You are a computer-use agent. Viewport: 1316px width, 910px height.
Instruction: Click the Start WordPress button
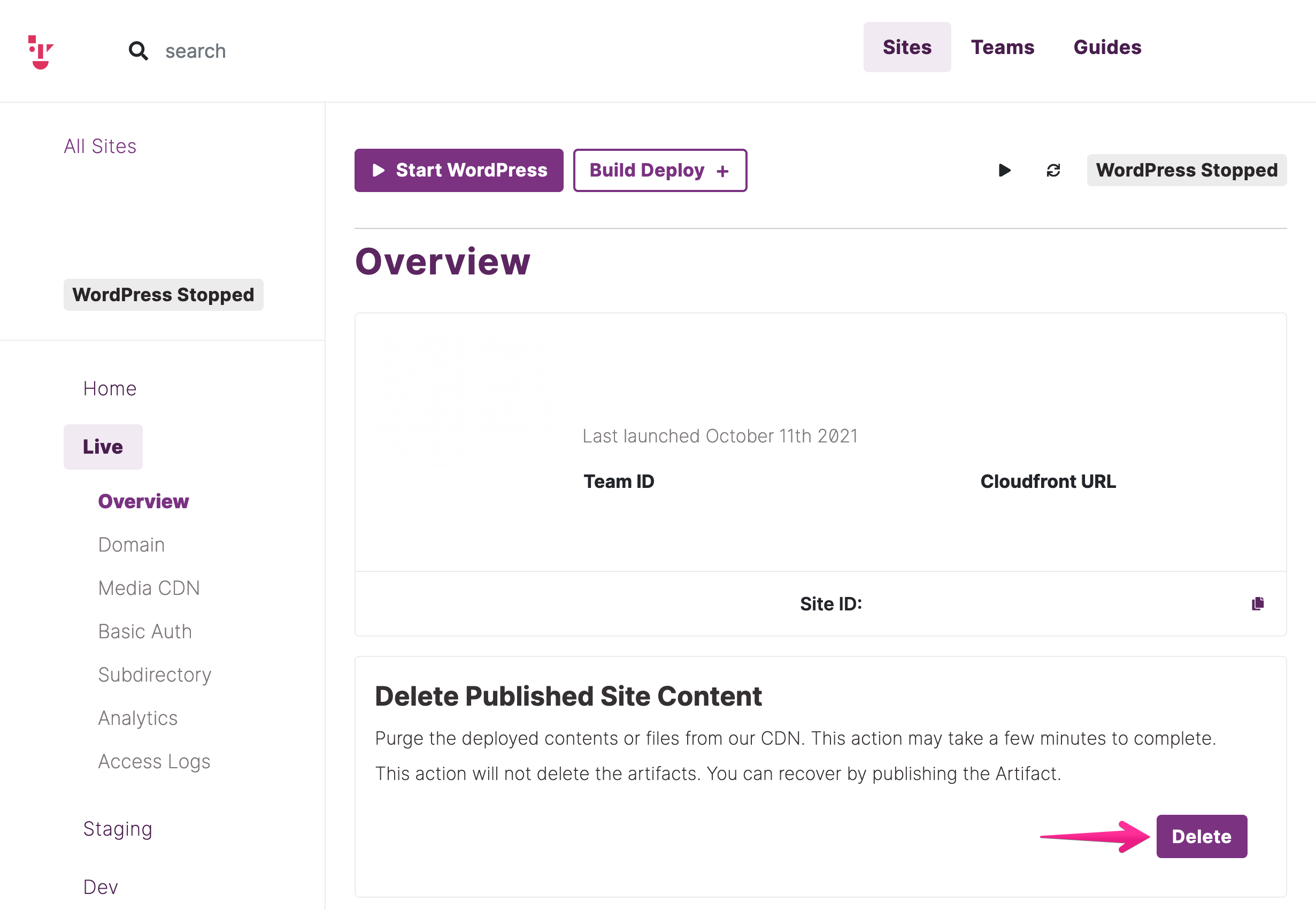click(x=459, y=171)
